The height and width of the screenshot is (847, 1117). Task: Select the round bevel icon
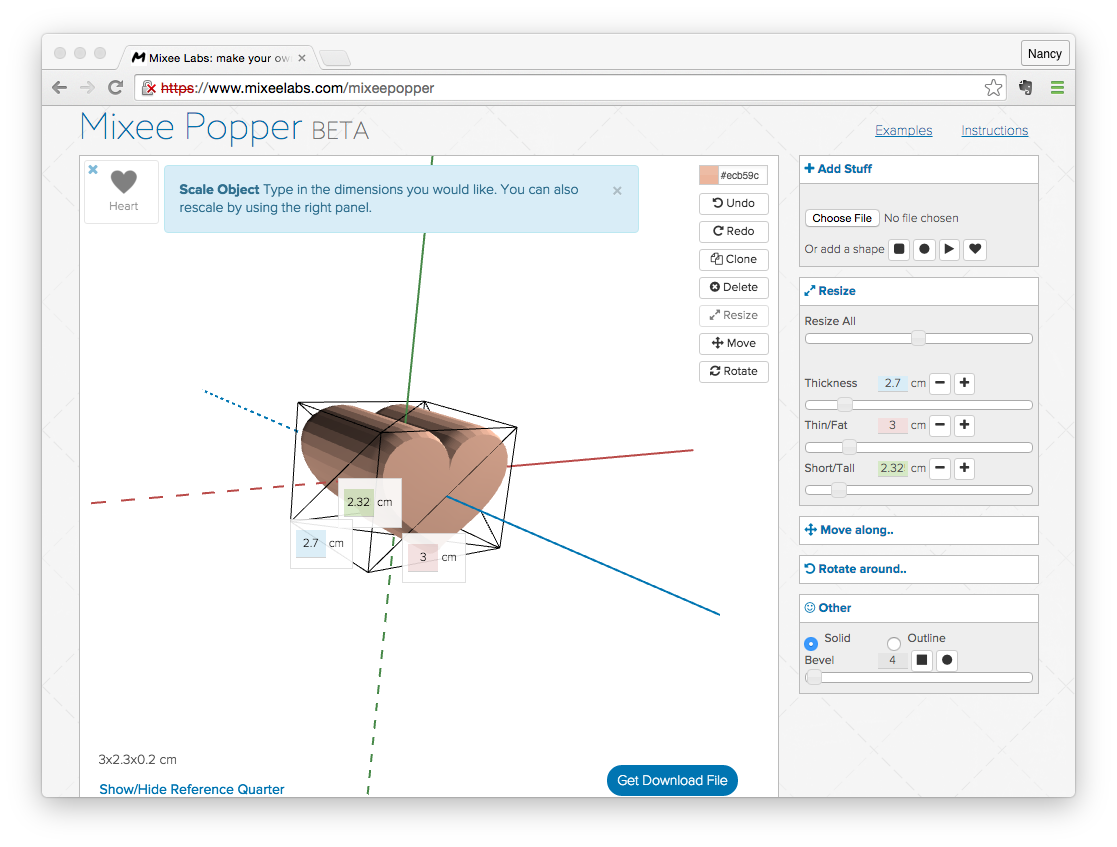click(x=947, y=660)
